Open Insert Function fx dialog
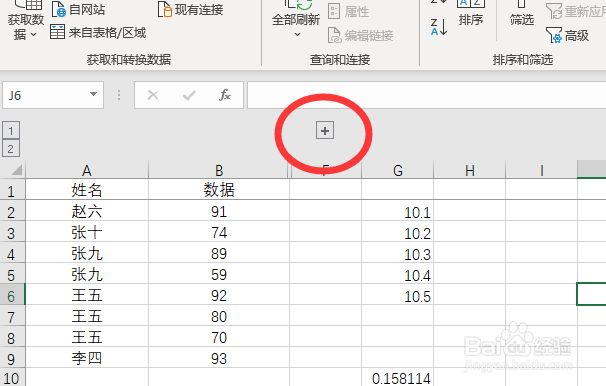 225,95
